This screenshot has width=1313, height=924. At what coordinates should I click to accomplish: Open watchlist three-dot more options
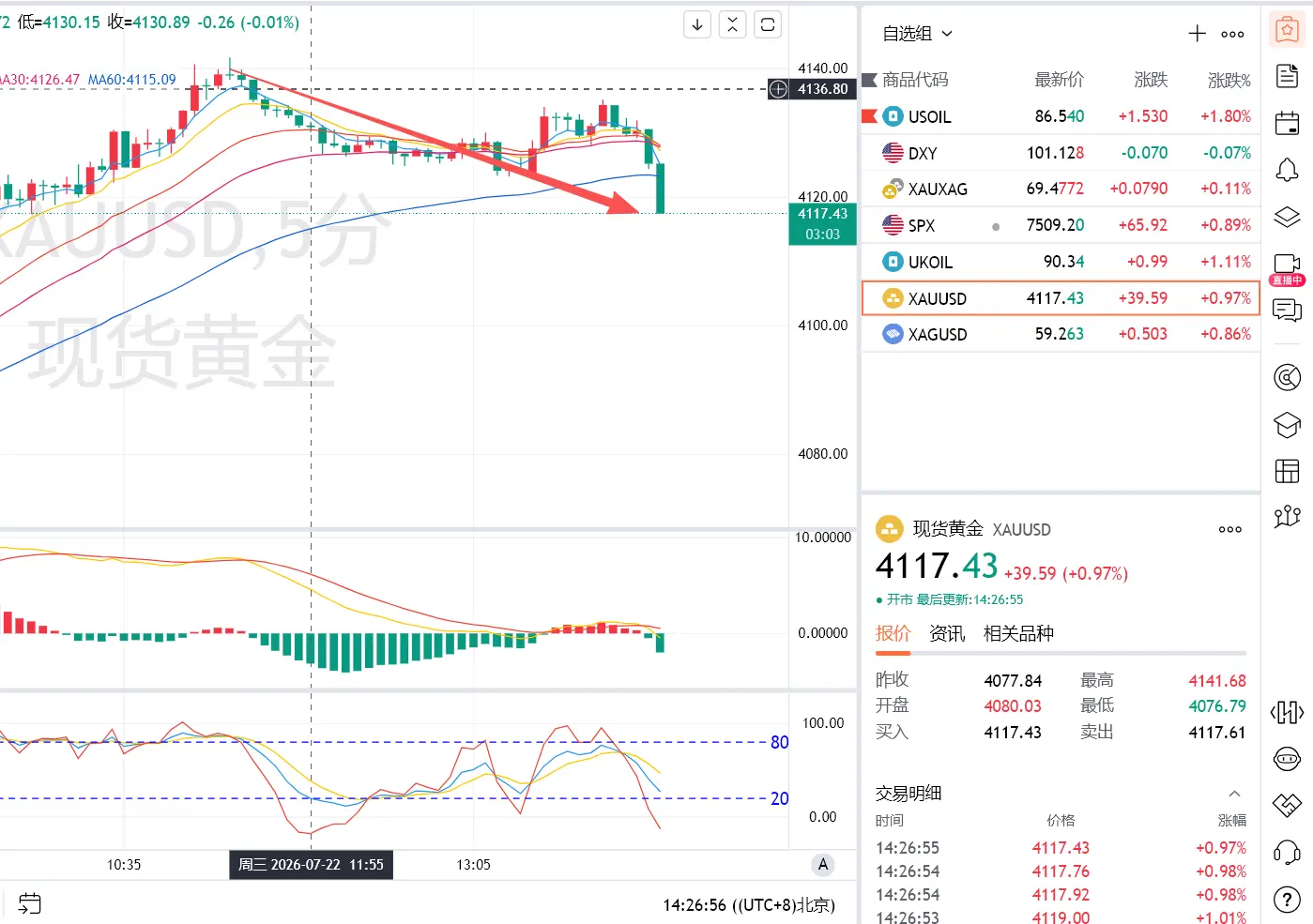[x=1232, y=34]
